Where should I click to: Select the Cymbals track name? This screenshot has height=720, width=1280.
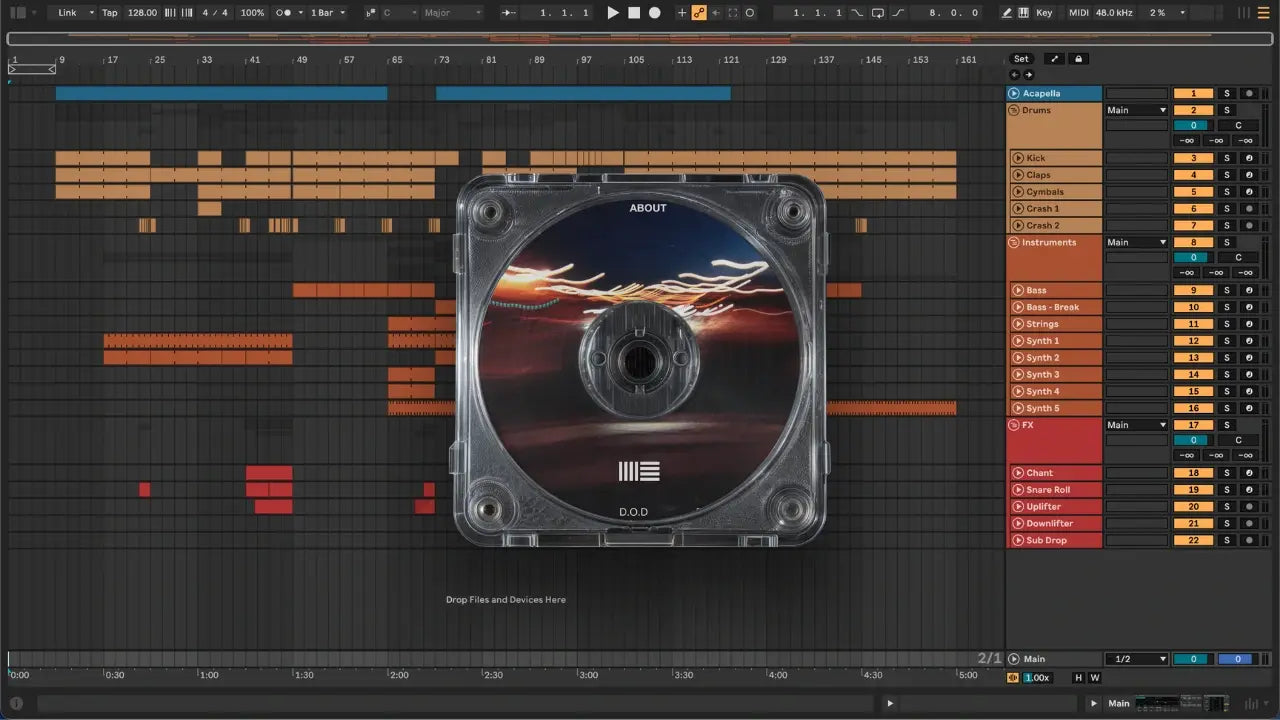(1045, 192)
